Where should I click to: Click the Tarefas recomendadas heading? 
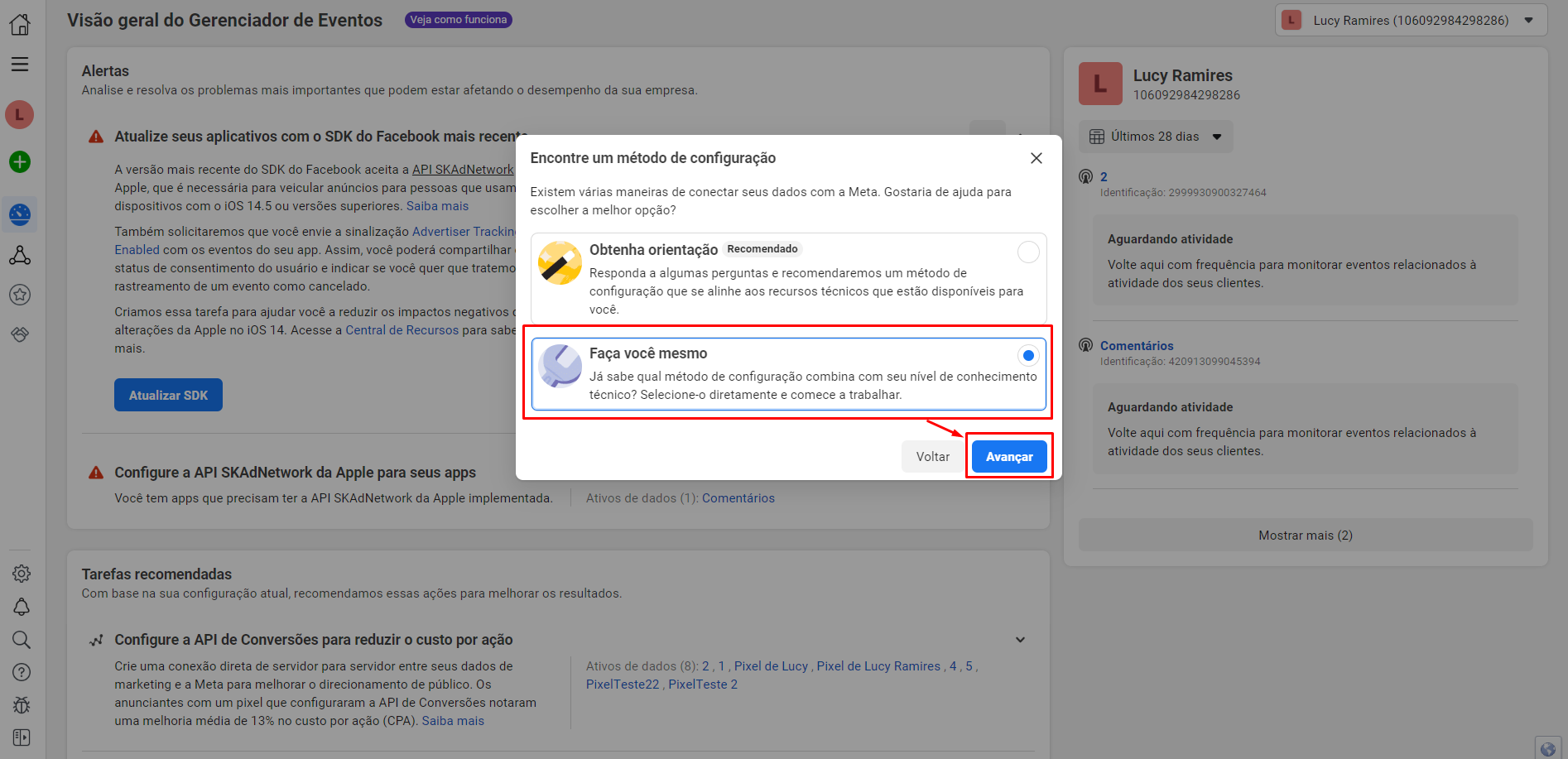click(x=156, y=574)
